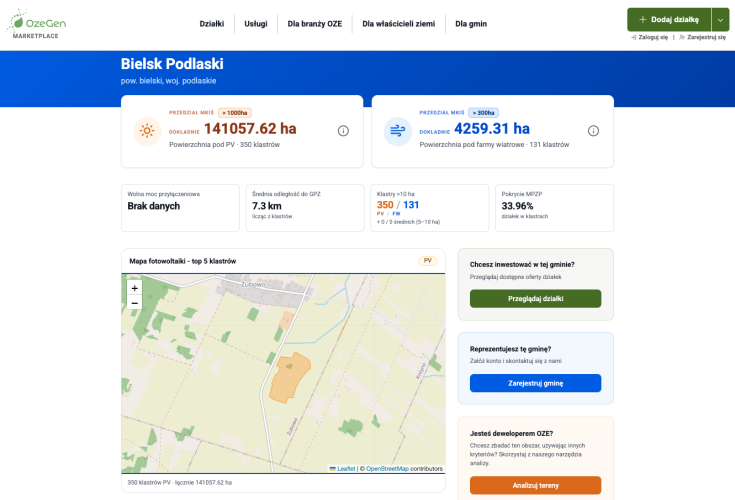Click the orange sun PV icon

[147, 131]
